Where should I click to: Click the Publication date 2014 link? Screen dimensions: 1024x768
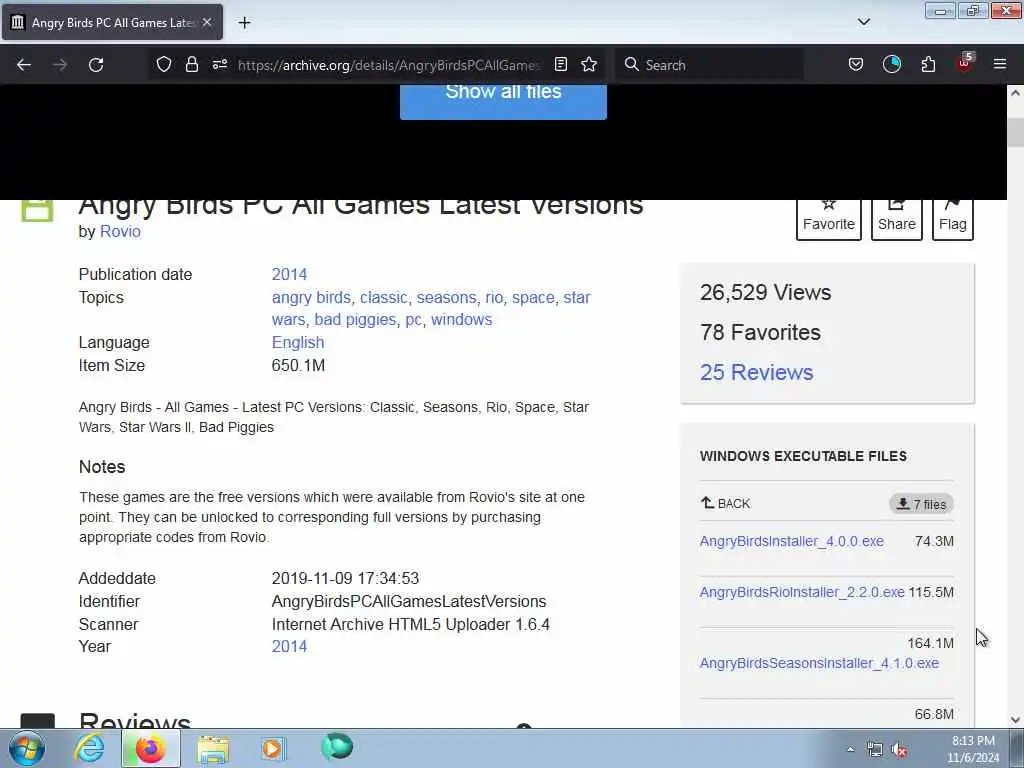click(289, 274)
